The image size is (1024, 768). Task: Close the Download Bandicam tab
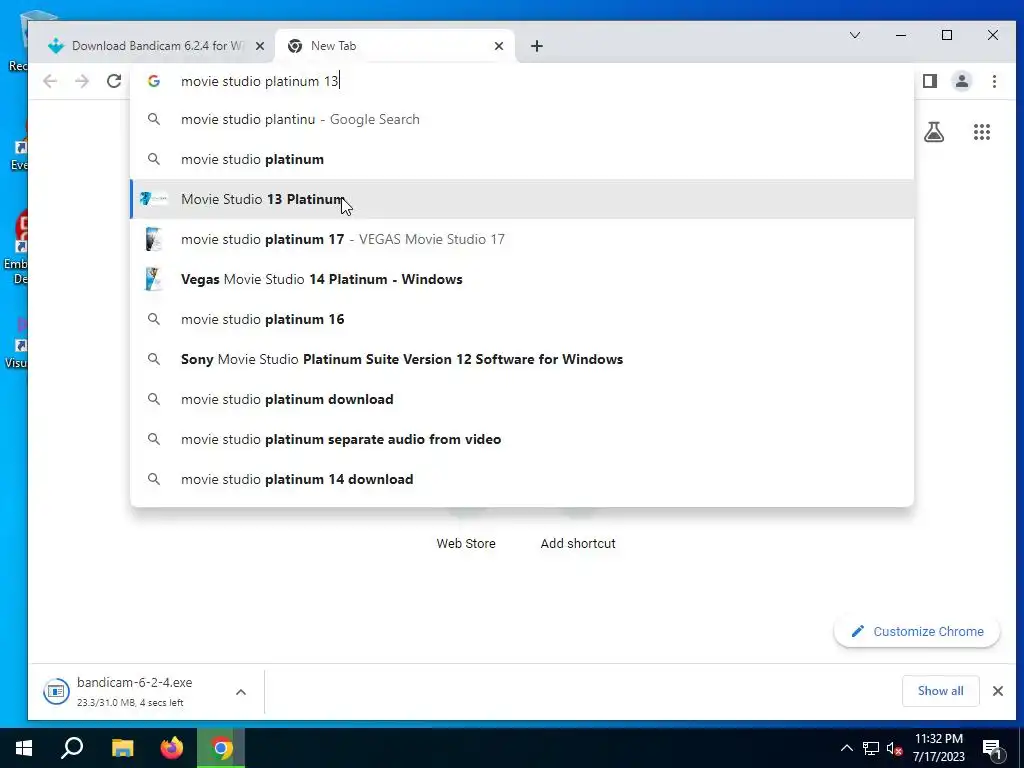click(260, 46)
